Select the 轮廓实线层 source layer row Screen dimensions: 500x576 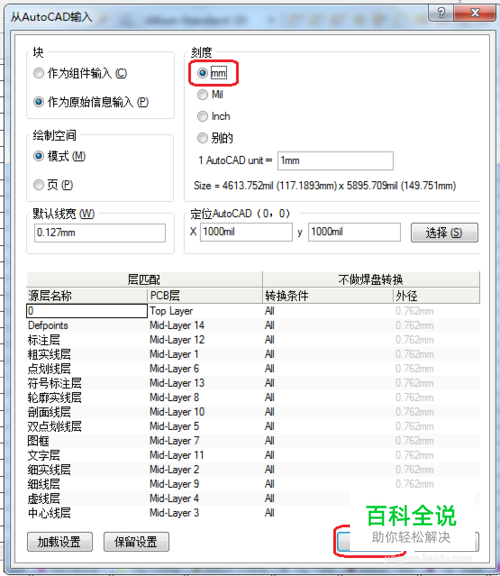click(87, 397)
